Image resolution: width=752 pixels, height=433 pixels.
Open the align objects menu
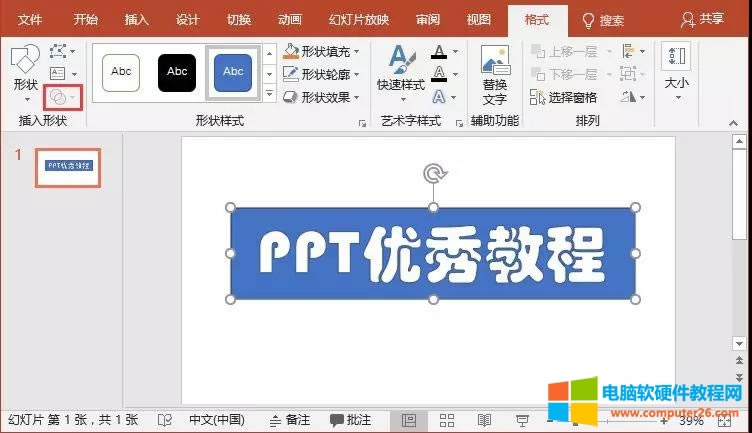point(633,51)
